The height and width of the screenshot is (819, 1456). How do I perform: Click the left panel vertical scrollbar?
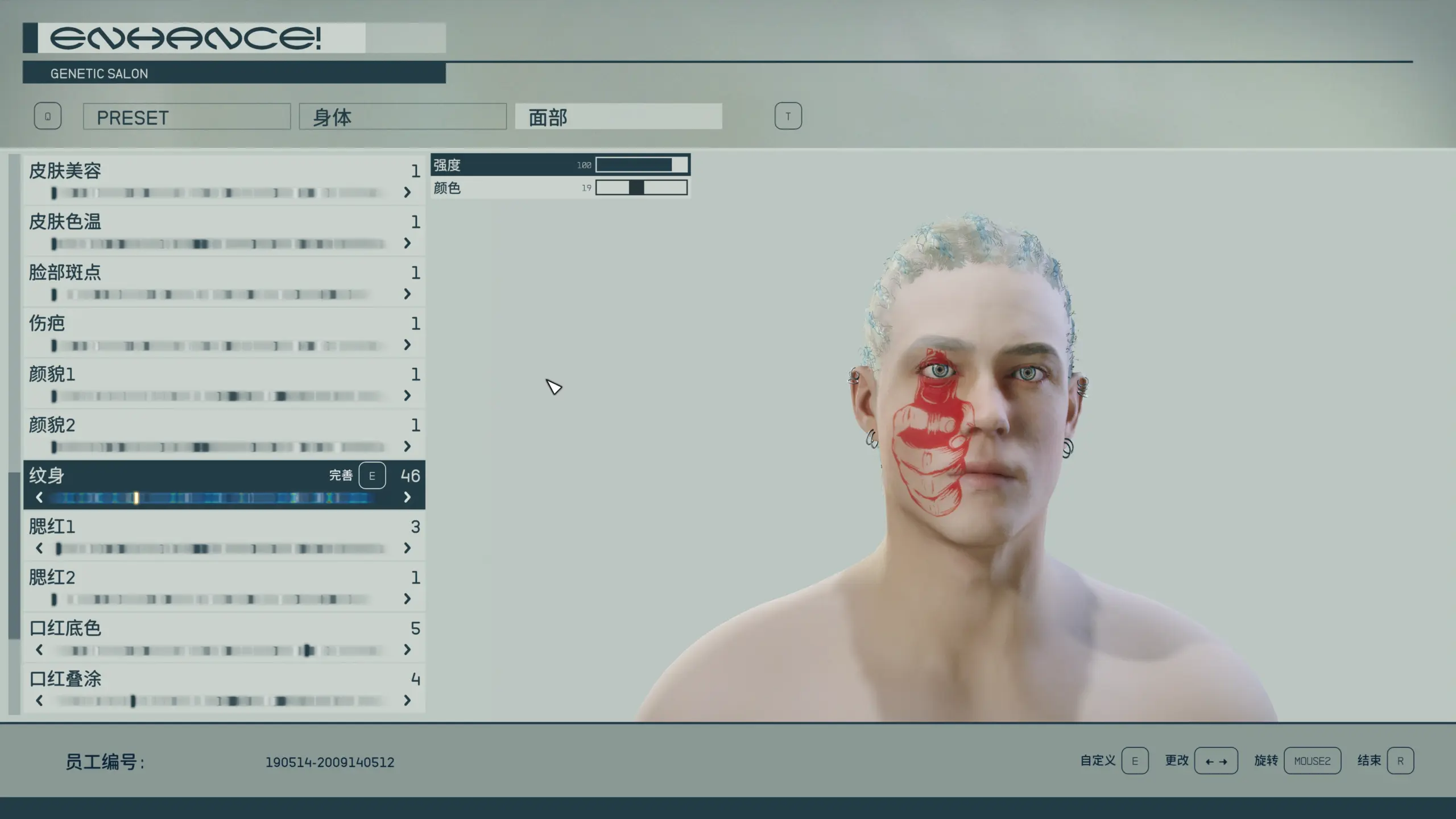(14, 555)
